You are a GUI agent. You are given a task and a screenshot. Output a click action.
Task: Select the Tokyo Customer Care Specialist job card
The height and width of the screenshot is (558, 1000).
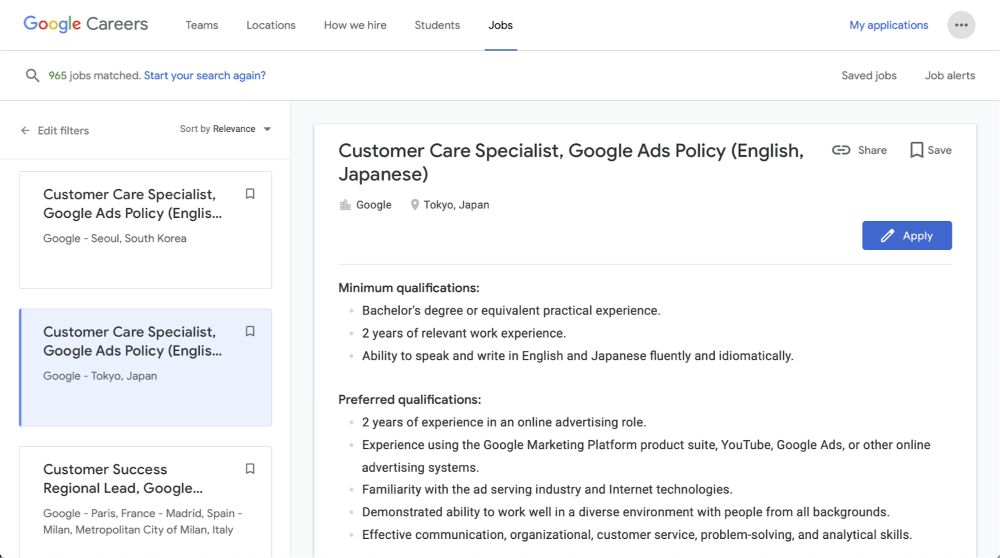pyautogui.click(x=145, y=367)
